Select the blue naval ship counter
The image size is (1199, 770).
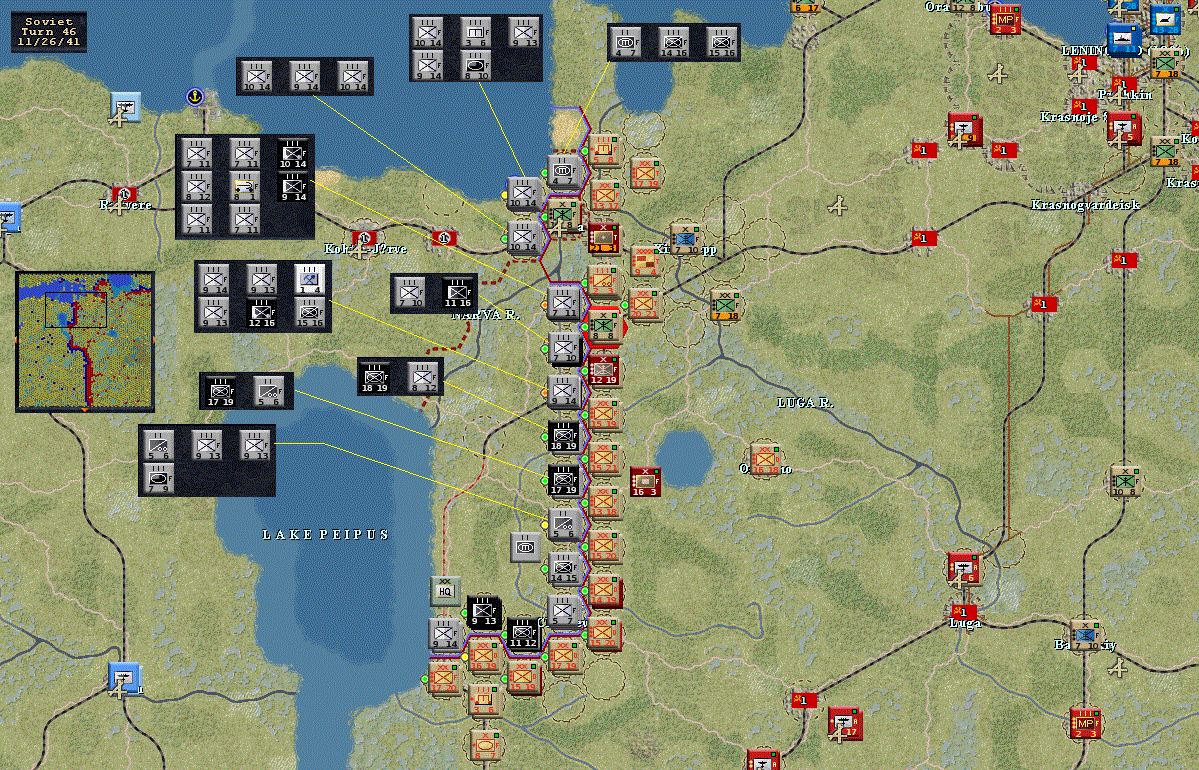(x=1124, y=40)
